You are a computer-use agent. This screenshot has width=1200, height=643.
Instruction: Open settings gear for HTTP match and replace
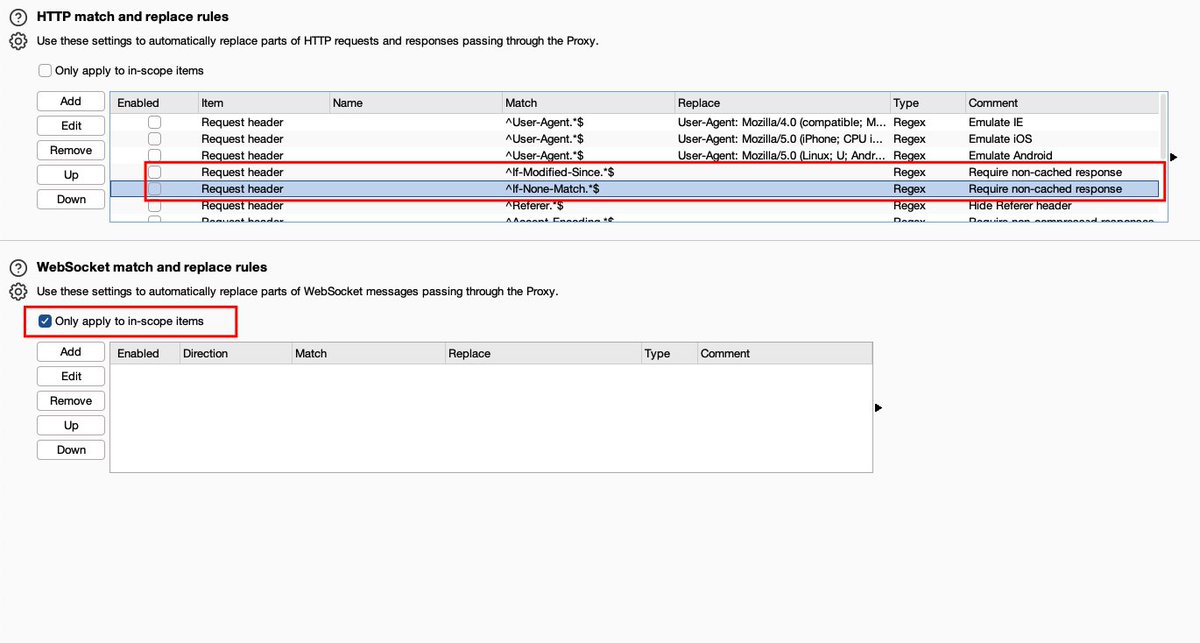pos(17,42)
